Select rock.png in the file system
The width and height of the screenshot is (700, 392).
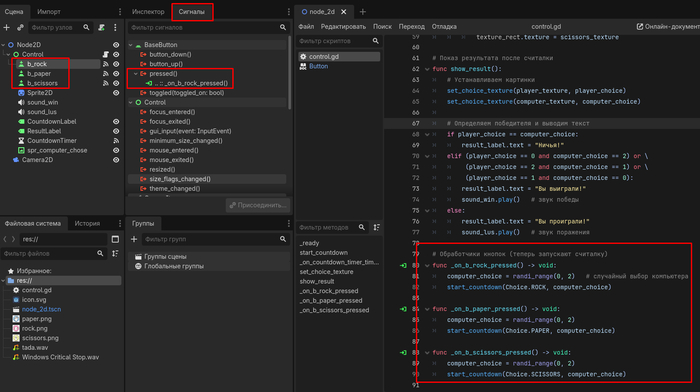tap(35, 329)
